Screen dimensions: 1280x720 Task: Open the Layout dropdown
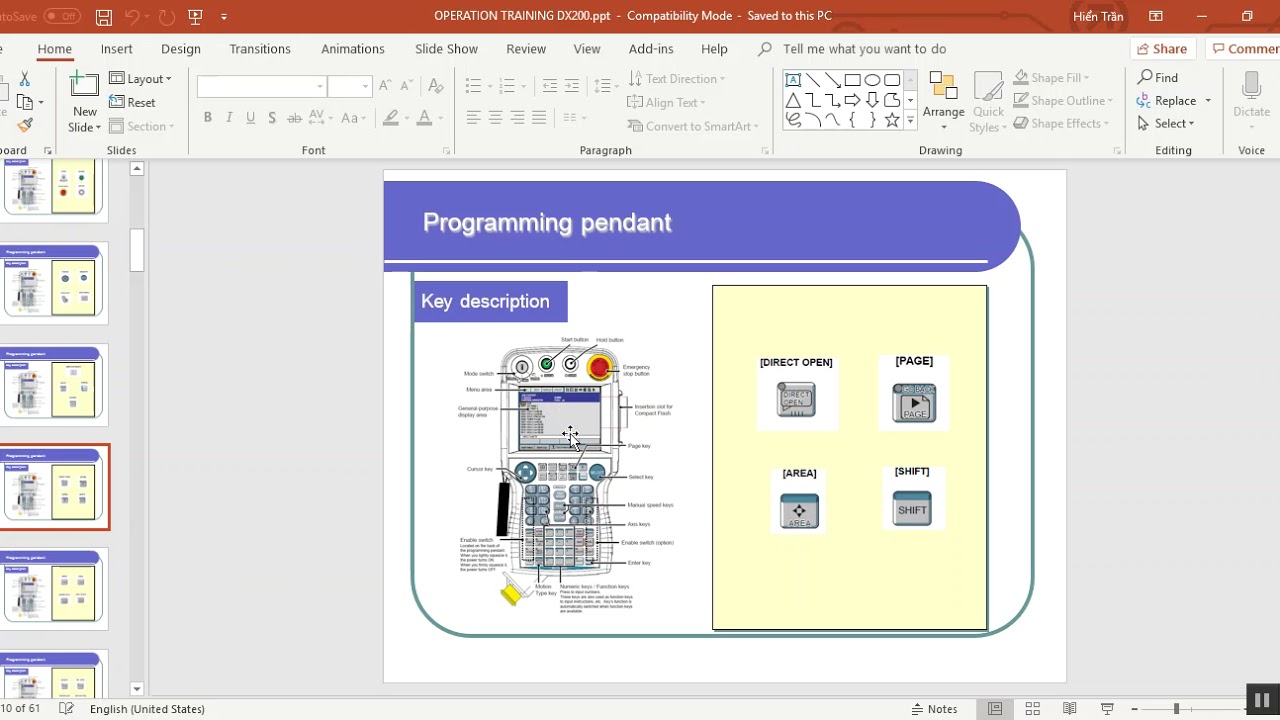140,78
